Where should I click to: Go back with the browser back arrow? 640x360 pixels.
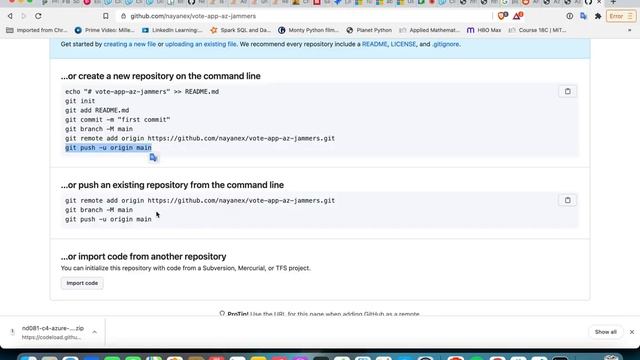[x=10, y=16]
